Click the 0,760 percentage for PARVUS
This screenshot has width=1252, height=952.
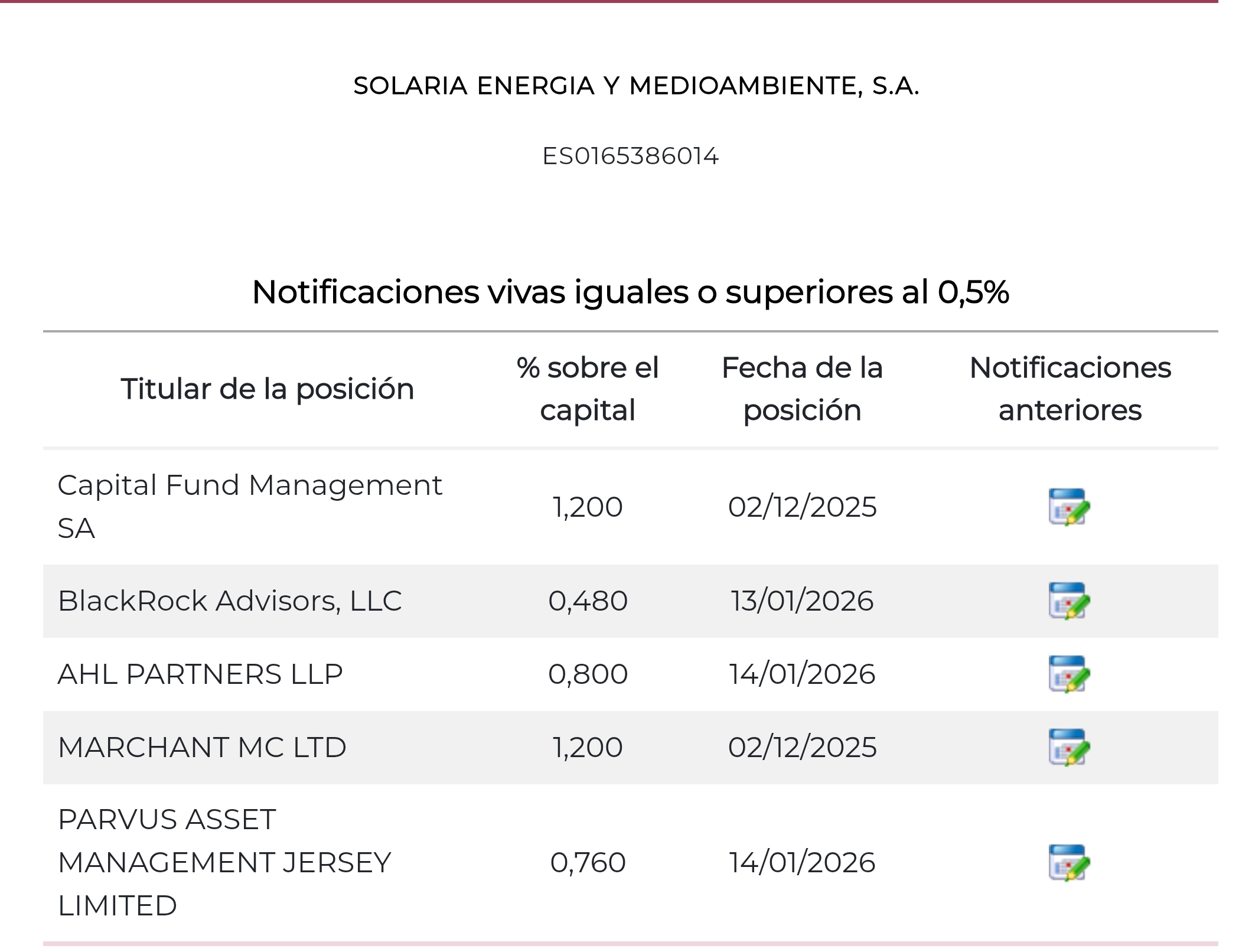pos(588,863)
